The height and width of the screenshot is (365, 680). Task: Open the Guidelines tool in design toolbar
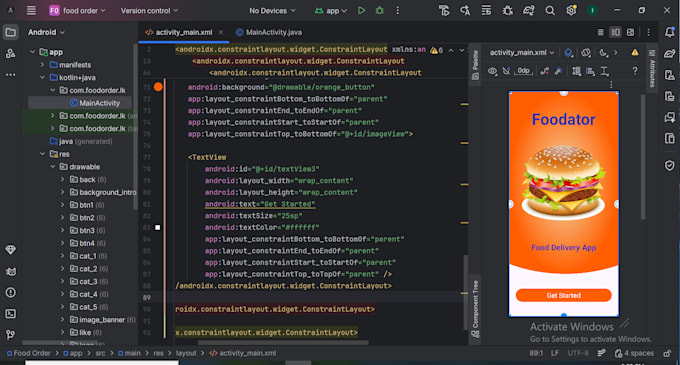(x=605, y=71)
